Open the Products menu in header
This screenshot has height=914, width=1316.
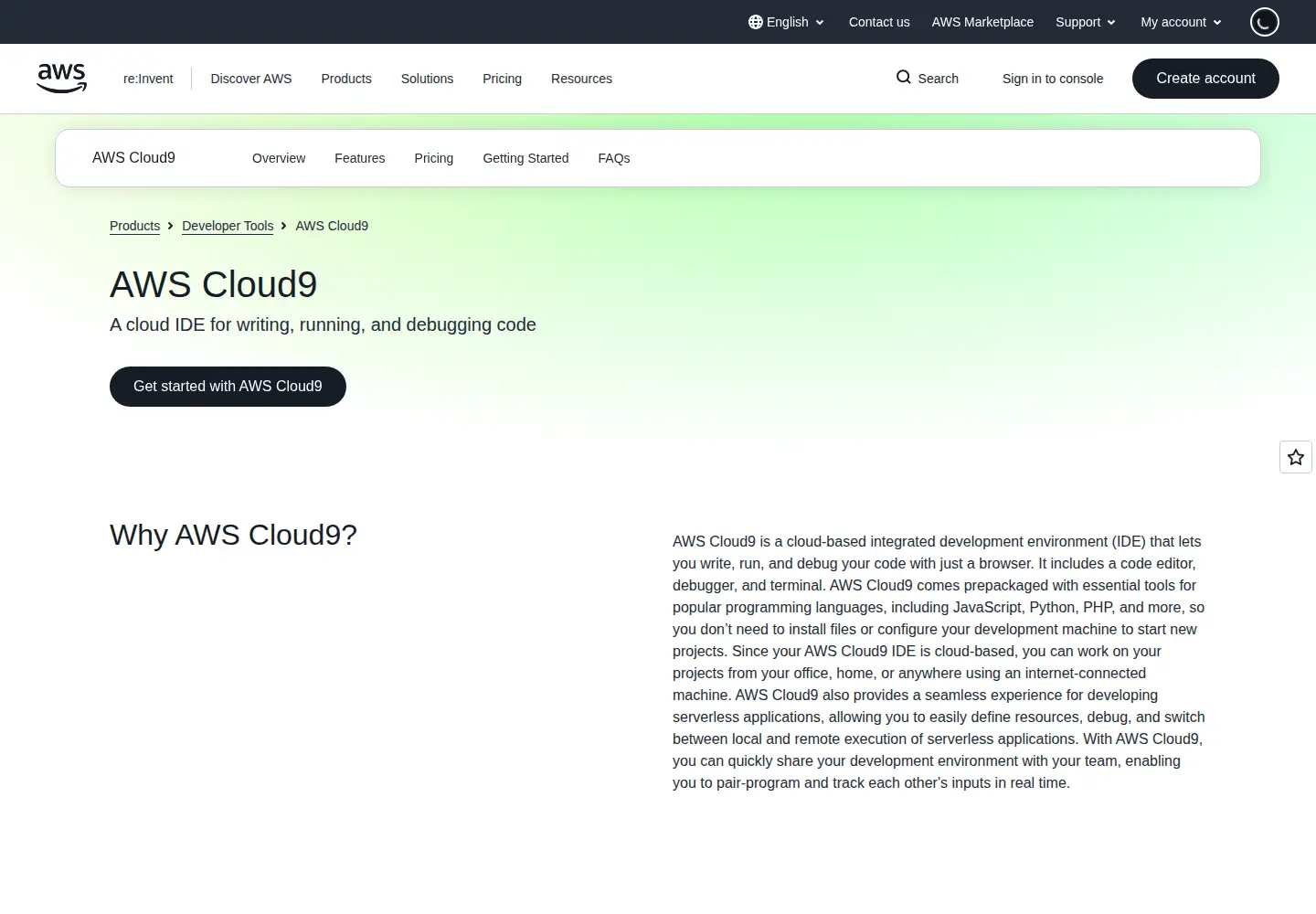tap(346, 79)
